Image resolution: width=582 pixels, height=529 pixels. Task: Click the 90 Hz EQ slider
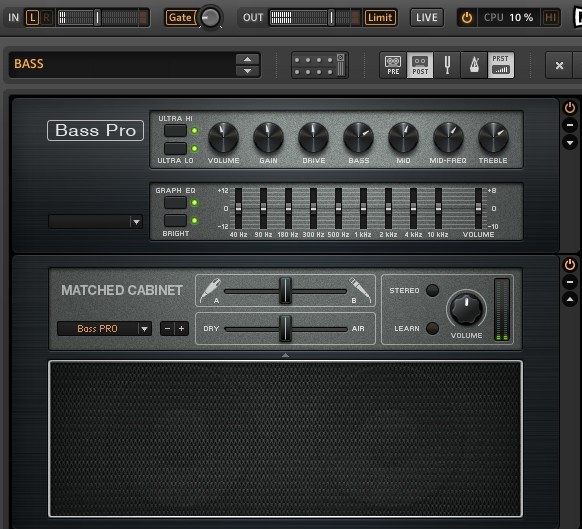(264, 208)
